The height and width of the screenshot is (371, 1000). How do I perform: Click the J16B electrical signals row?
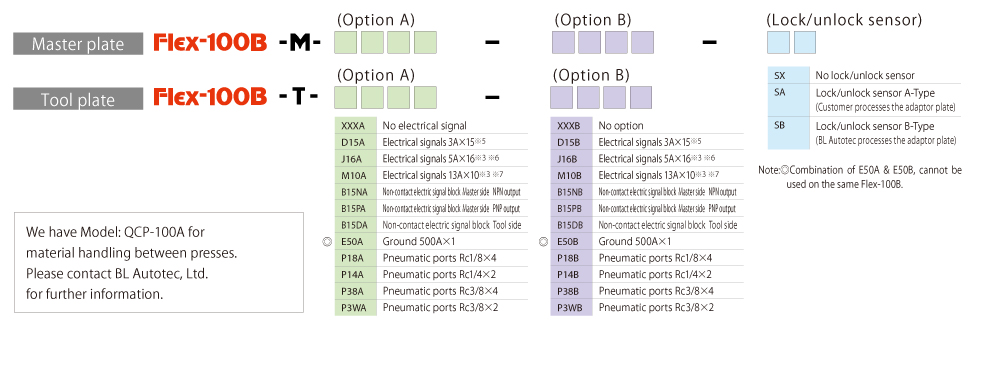(647, 159)
